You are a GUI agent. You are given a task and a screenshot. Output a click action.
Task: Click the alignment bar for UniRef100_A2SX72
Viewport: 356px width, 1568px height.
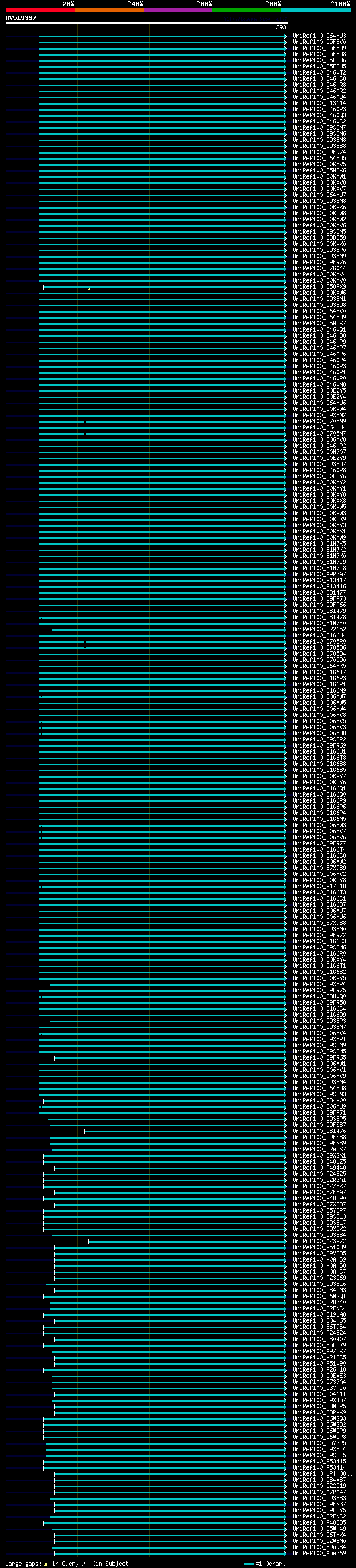(187, 1241)
